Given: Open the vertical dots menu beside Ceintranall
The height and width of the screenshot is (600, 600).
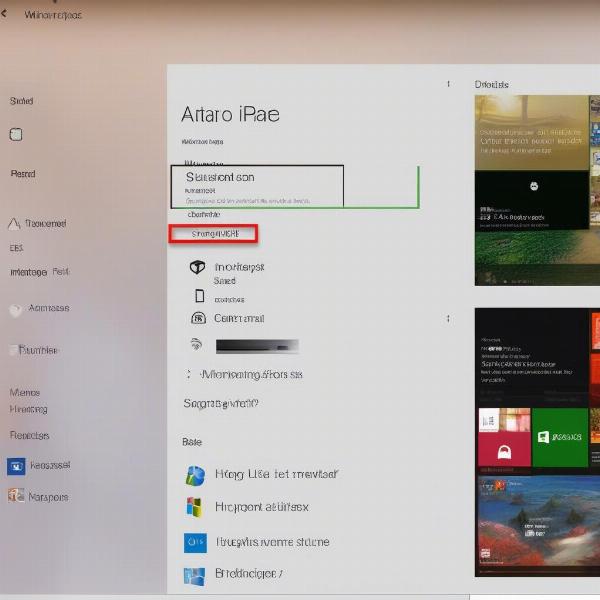Looking at the screenshot, I should (x=448, y=318).
